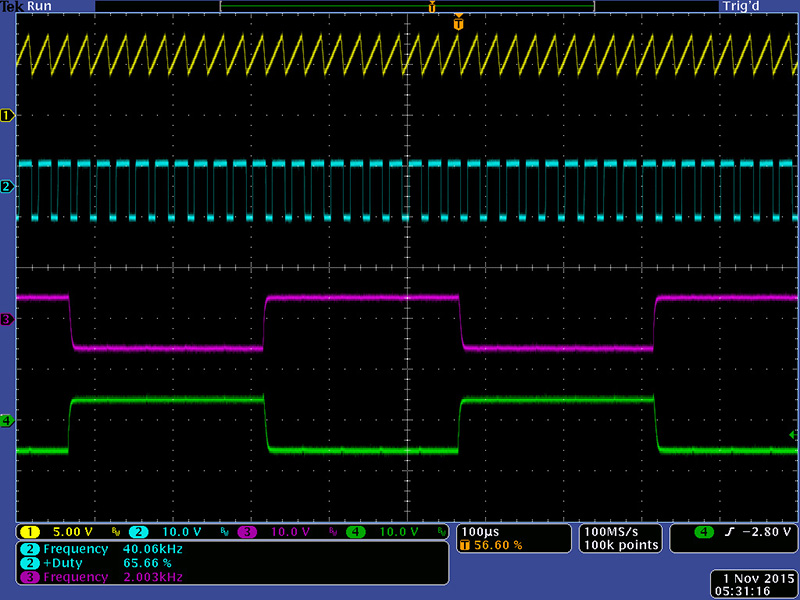Click the channel 1 ground marker
Image resolution: width=800 pixels, height=600 pixels.
(x=8, y=116)
